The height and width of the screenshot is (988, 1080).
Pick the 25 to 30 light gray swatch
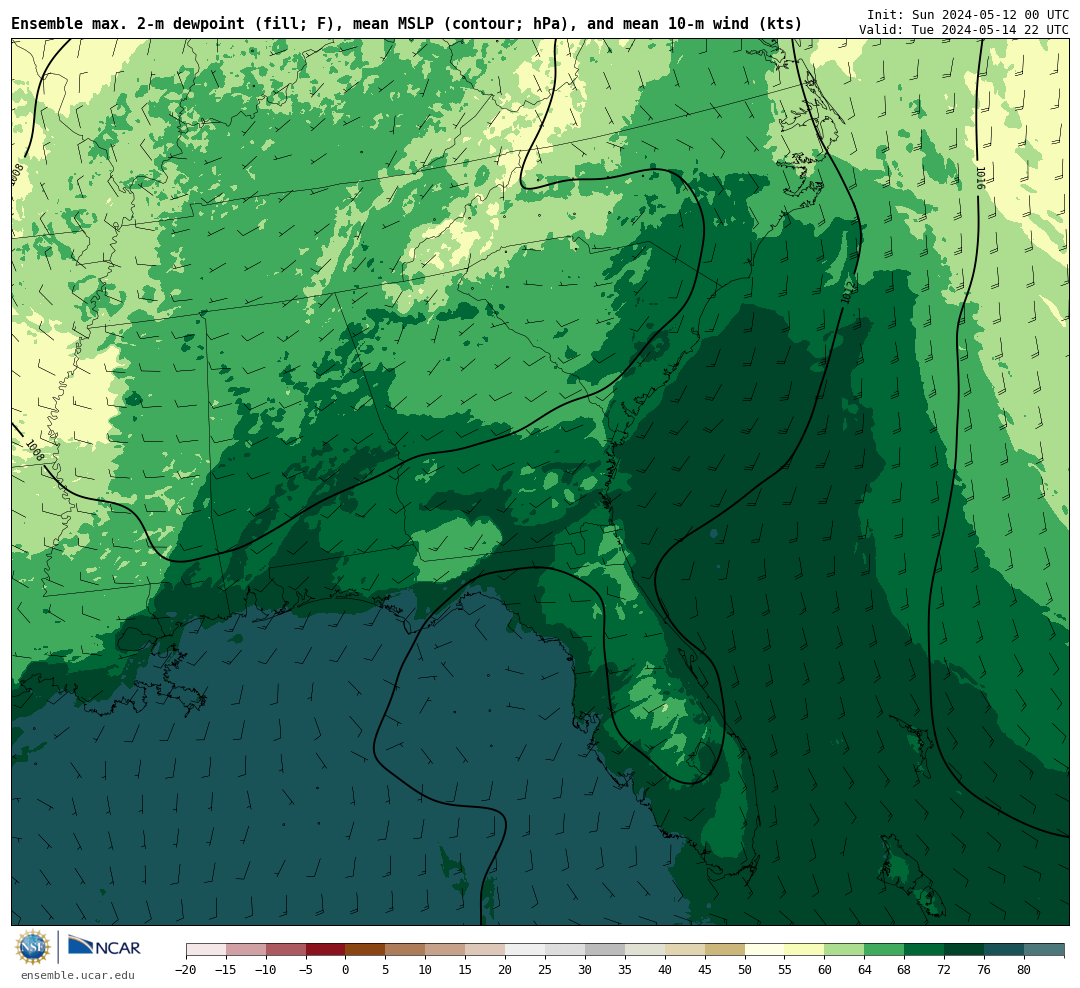pyautogui.click(x=565, y=949)
